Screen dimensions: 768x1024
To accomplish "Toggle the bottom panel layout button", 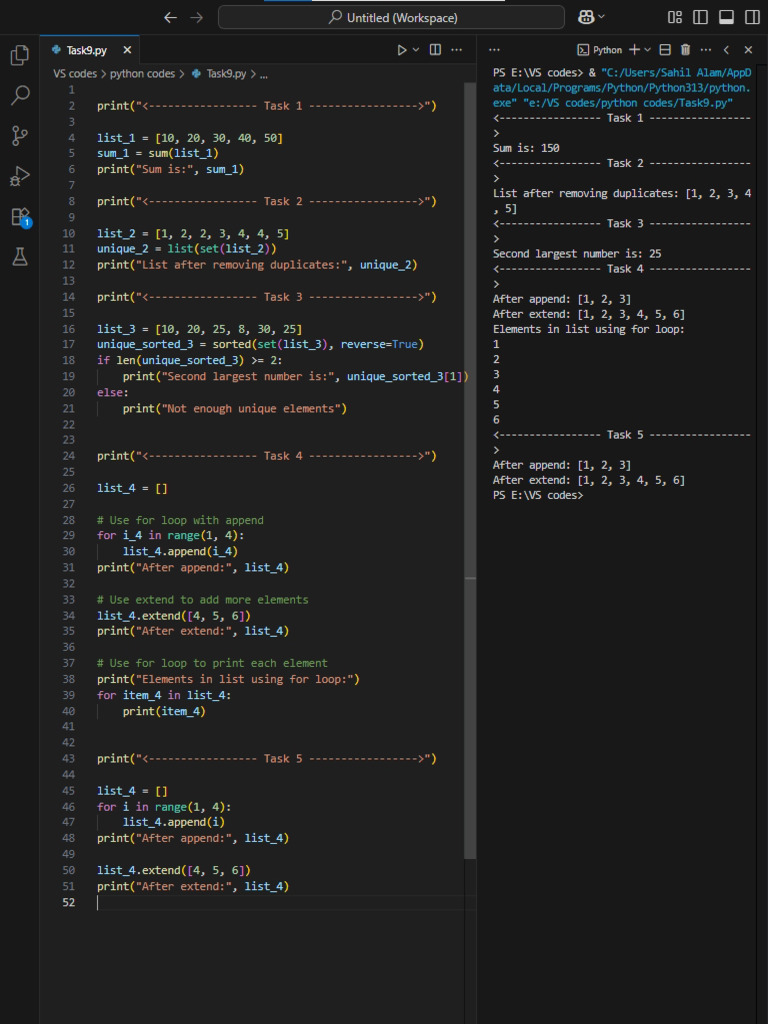I will 725,18.
